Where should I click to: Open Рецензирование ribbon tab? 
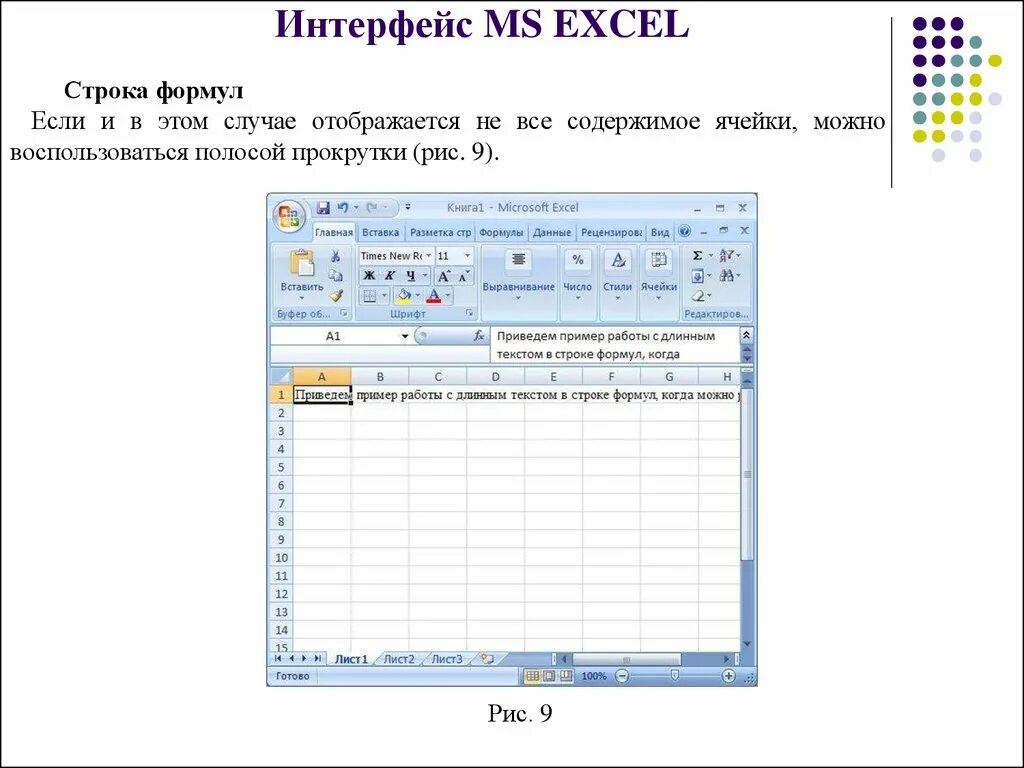click(x=611, y=232)
